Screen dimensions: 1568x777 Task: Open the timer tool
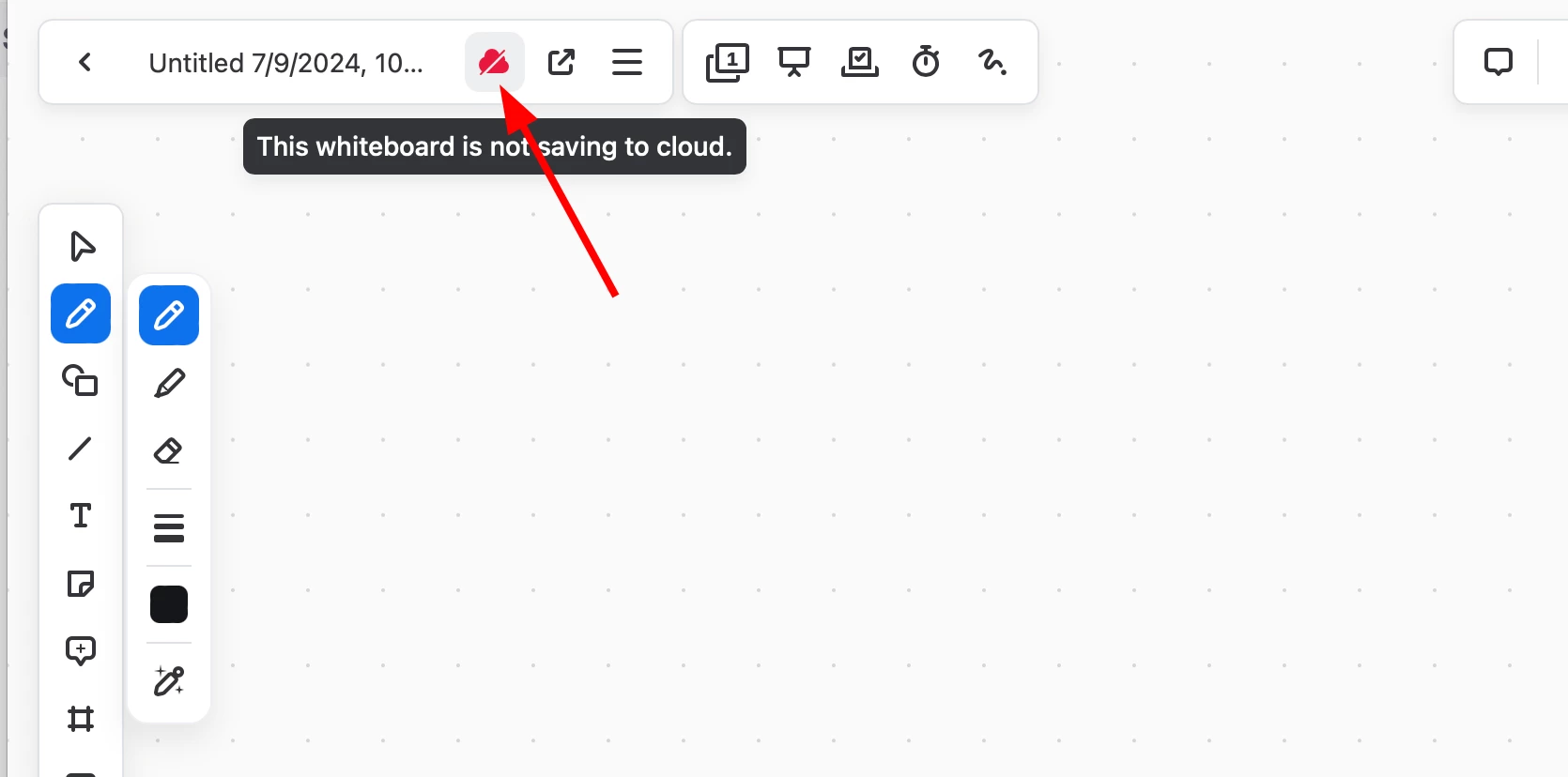[926, 62]
